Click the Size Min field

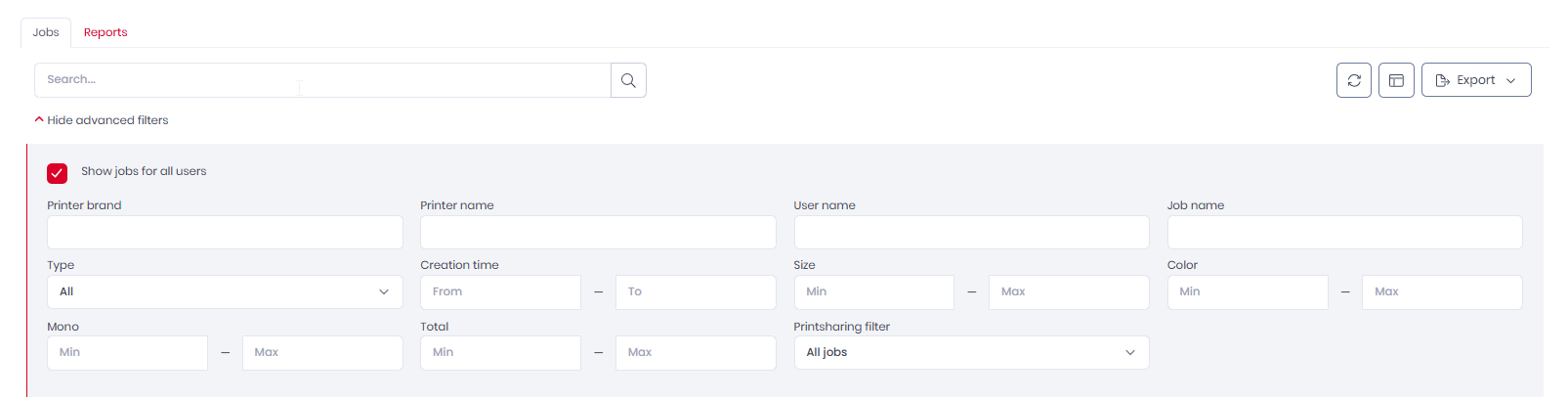(x=873, y=292)
